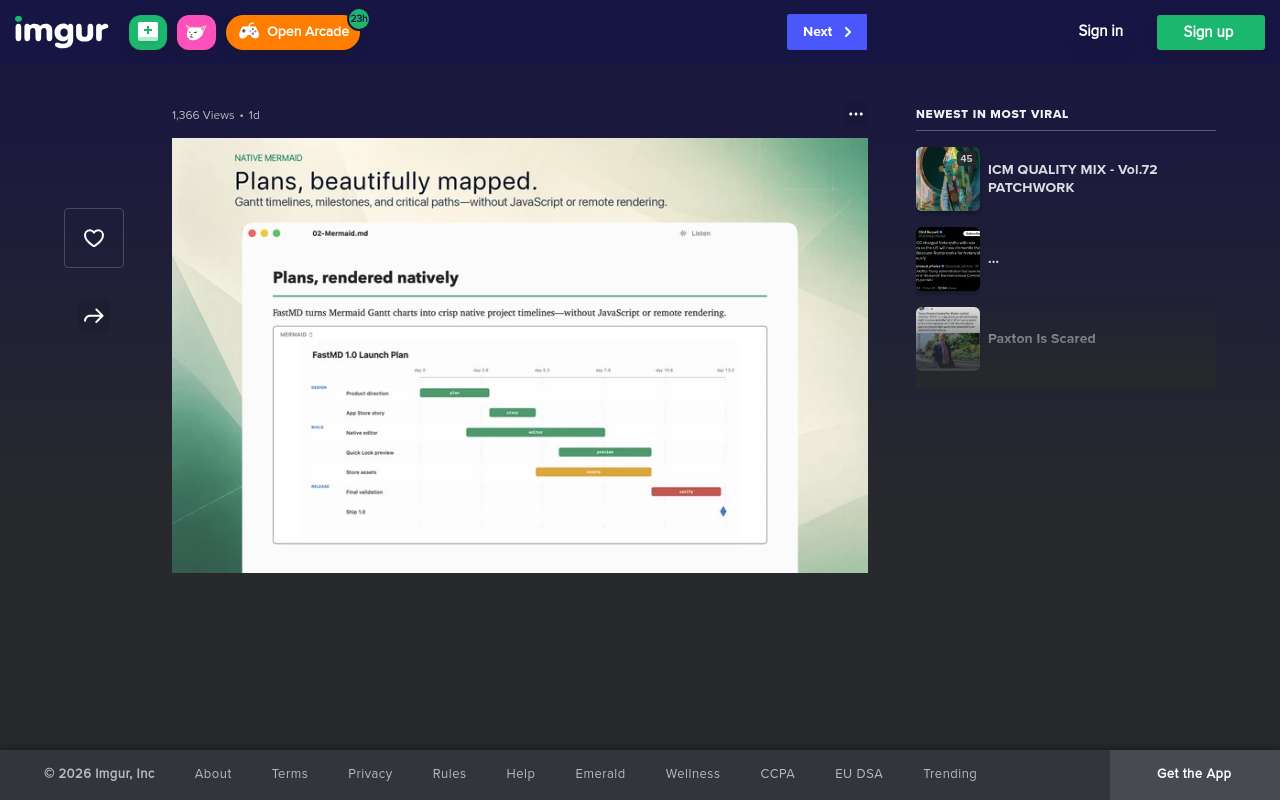Image resolution: width=1280 pixels, height=800 pixels.
Task: Open the About footer link
Action: (x=213, y=774)
